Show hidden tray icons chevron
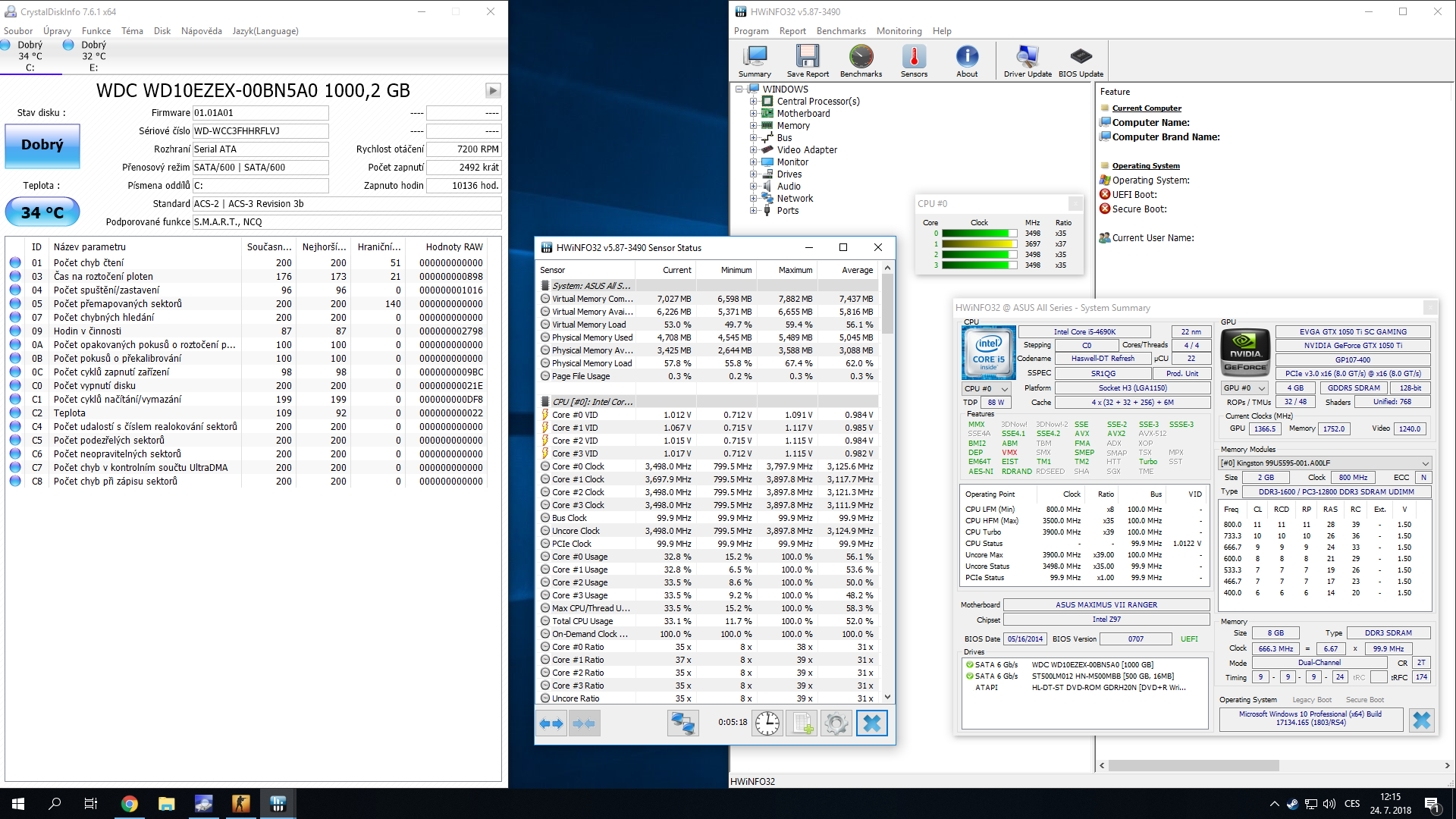The image size is (1456, 819). point(1274,804)
